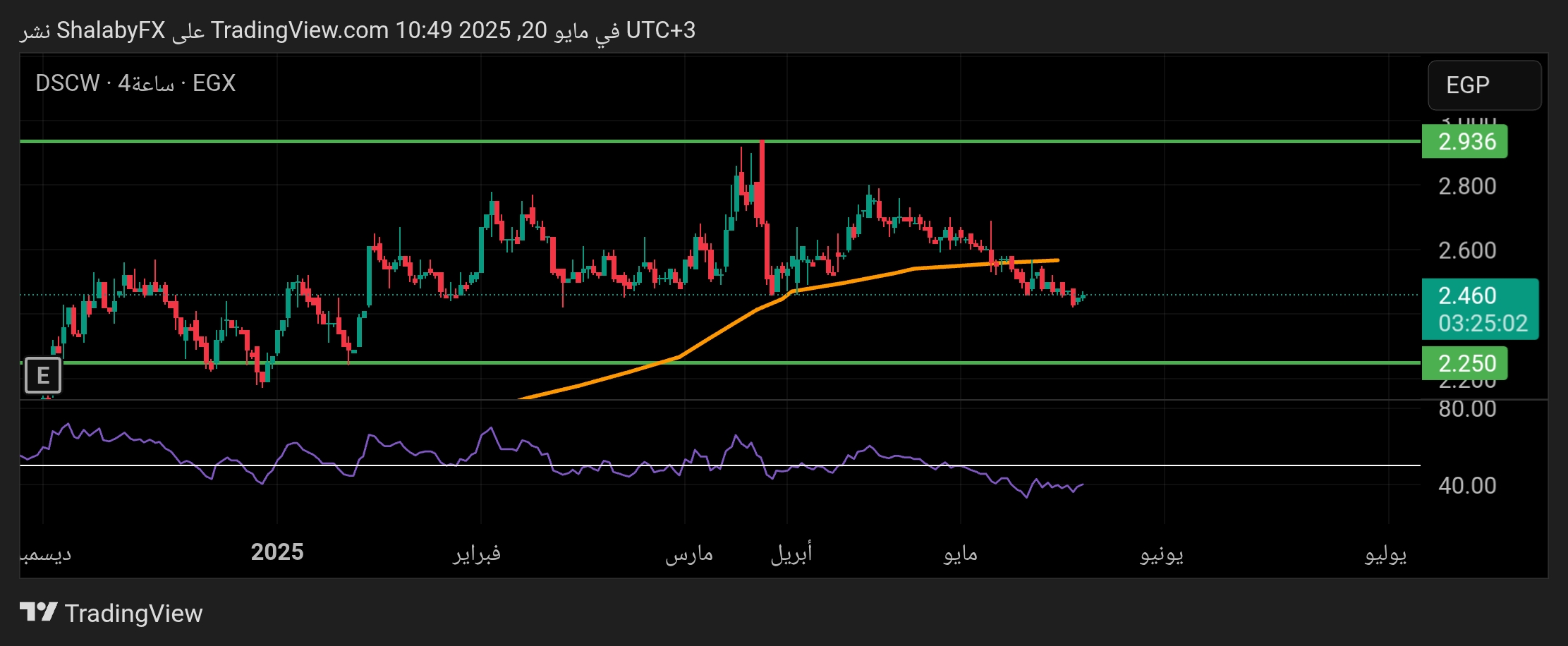The width and height of the screenshot is (1568, 646).
Task: Click the E earnings marker icon
Action: [x=43, y=375]
